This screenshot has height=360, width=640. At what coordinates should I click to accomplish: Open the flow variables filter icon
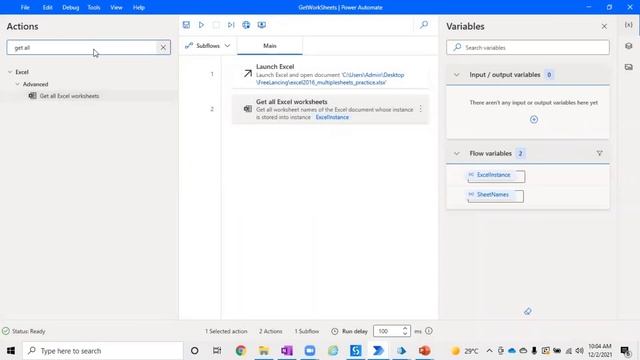click(600, 153)
